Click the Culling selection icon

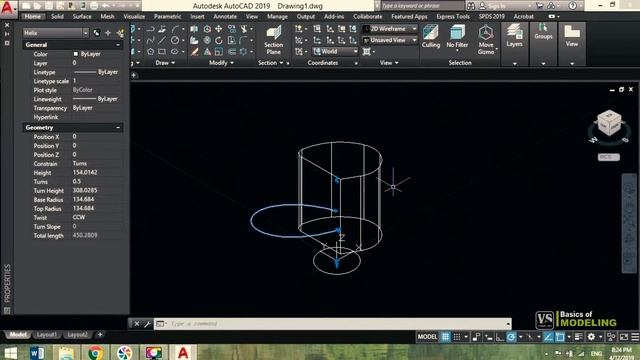tap(431, 36)
